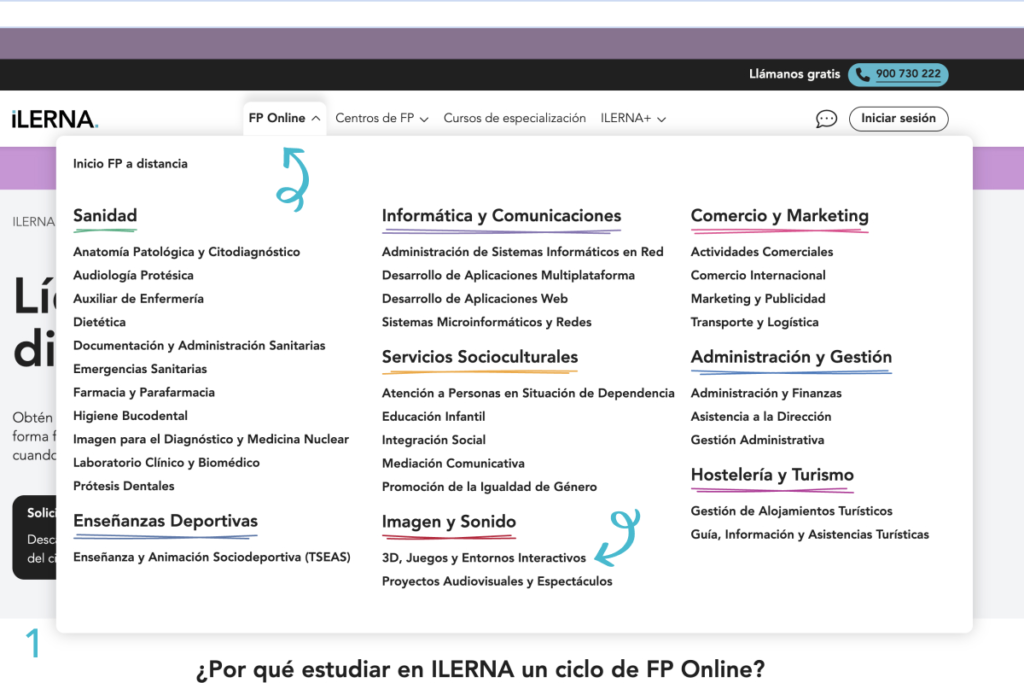Image resolution: width=1024 pixels, height=683 pixels.
Task: Open Cursos de especialización
Action: click(515, 118)
